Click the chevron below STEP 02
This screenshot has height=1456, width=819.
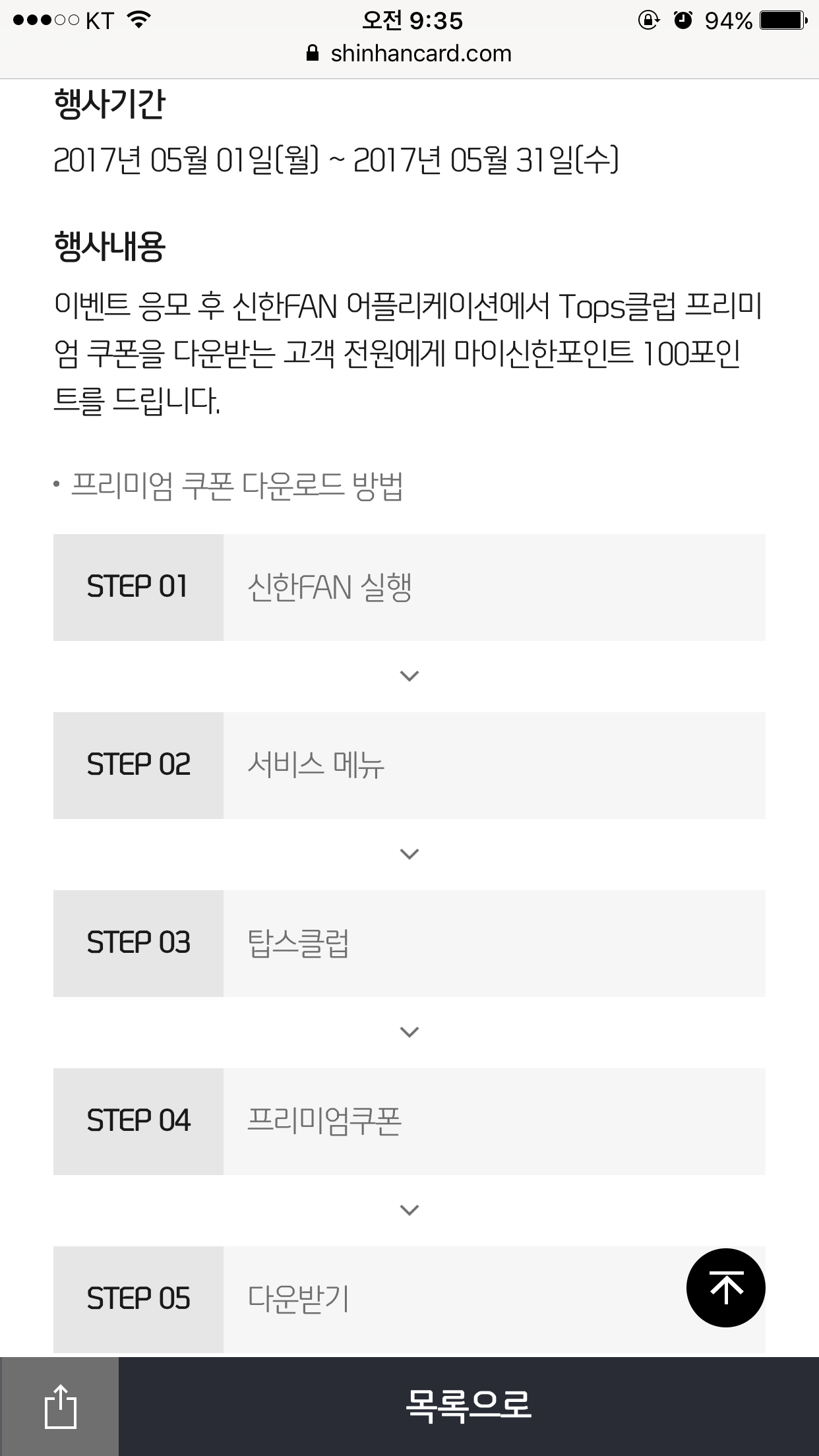(x=409, y=854)
